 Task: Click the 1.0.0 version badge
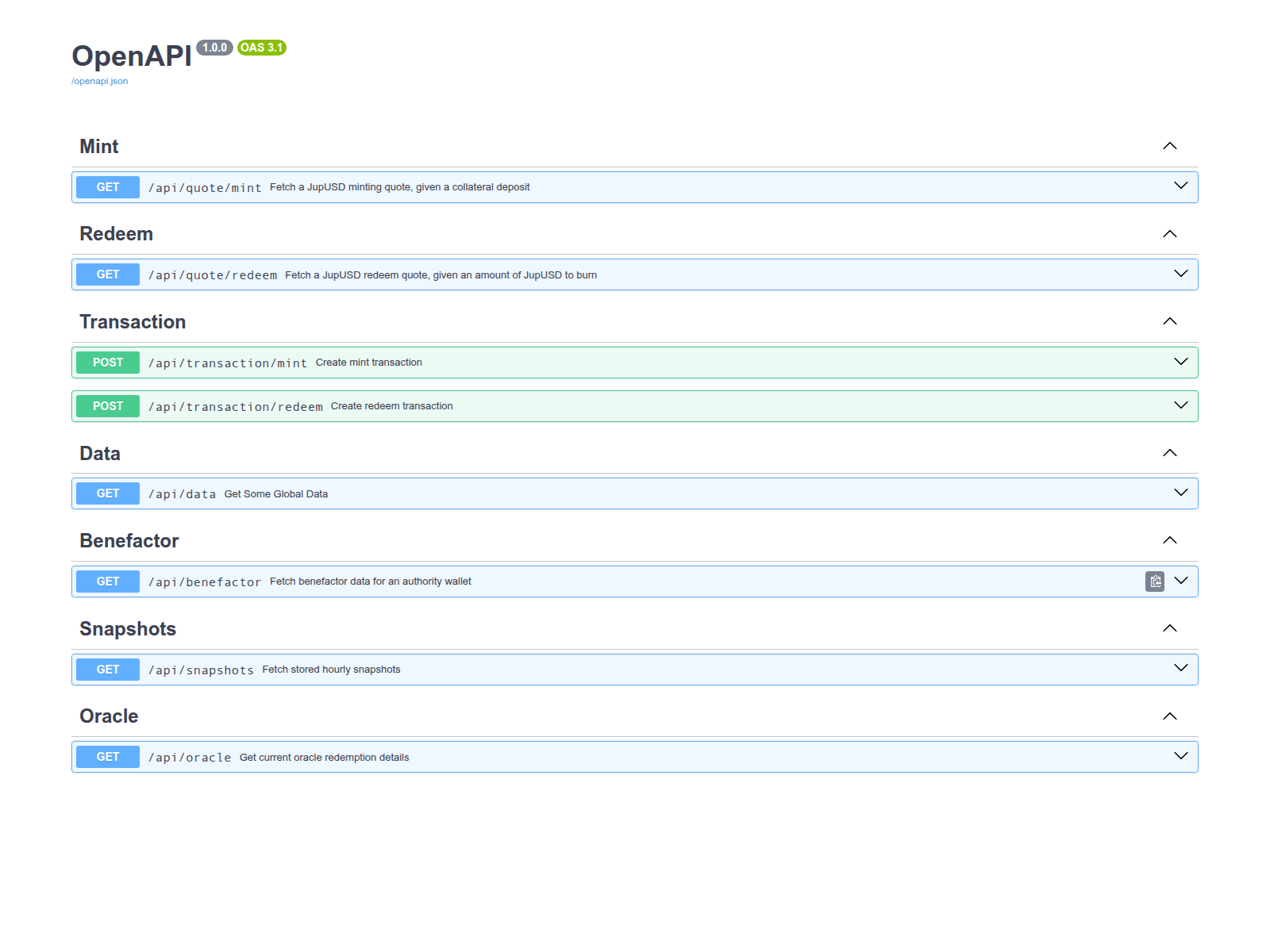pyautogui.click(x=214, y=48)
